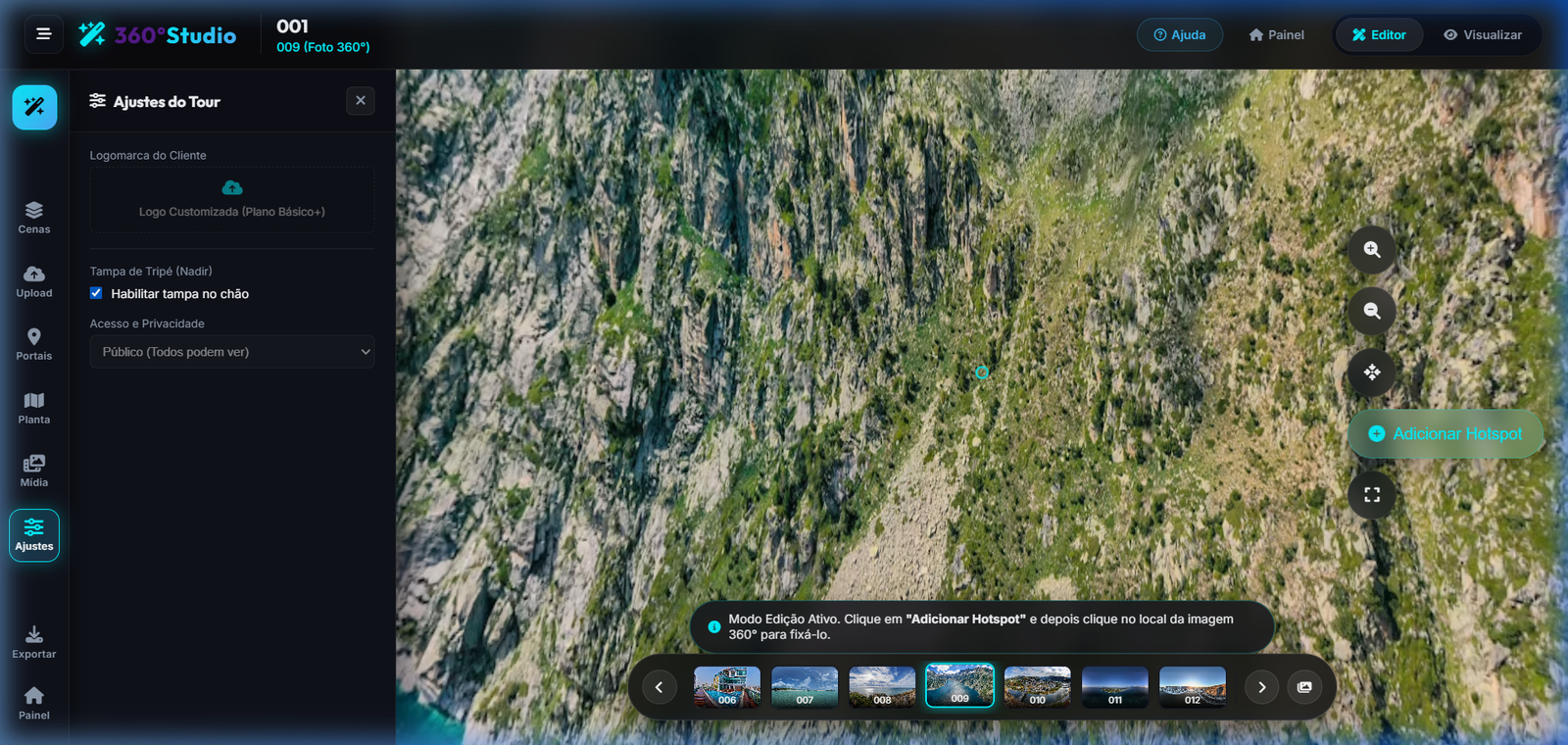
Task: Expand the Acesso e Privacidade dropdown
Action: 232,352
